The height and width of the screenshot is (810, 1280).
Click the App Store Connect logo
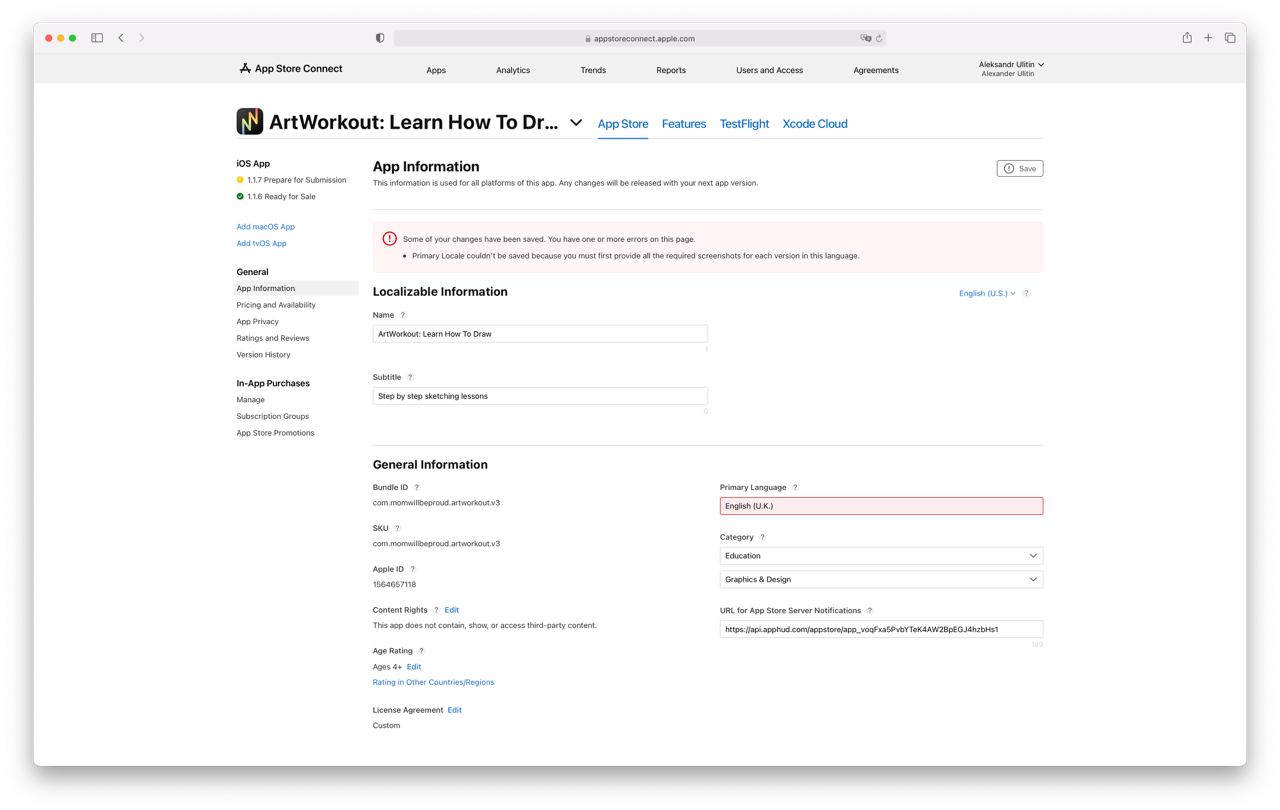pyautogui.click(x=291, y=69)
